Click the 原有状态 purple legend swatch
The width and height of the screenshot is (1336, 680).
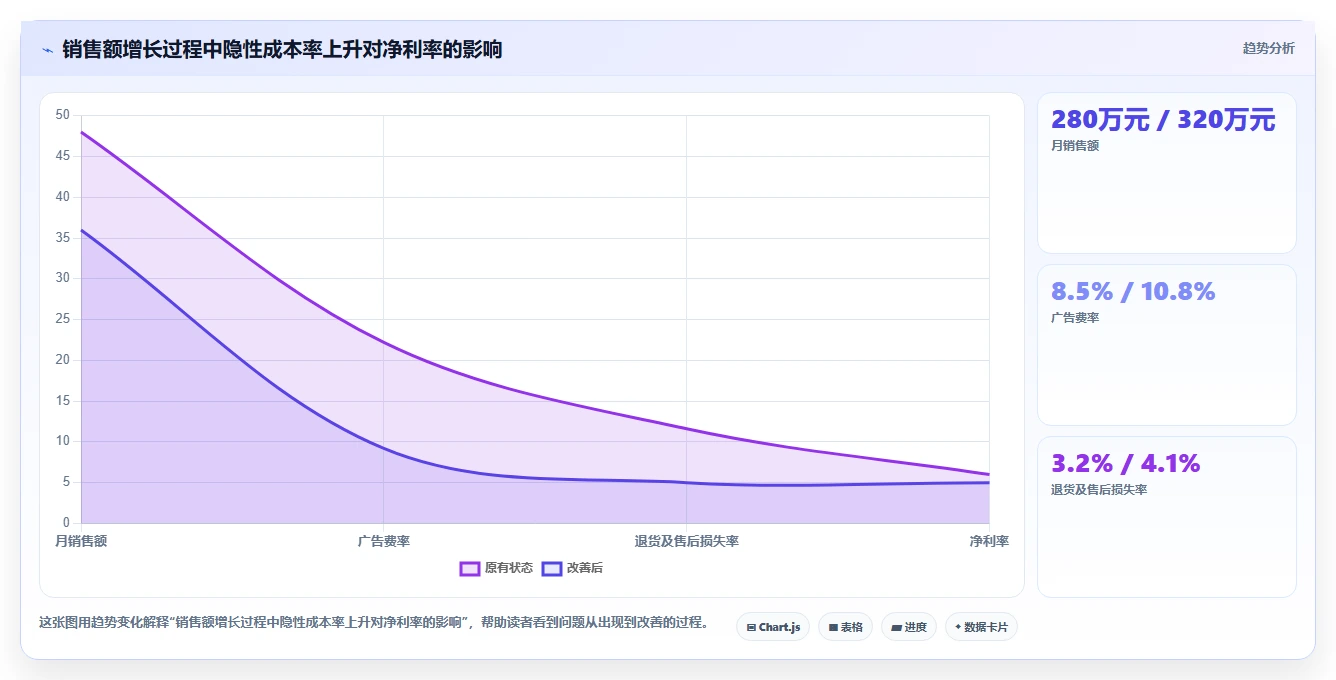pos(470,568)
